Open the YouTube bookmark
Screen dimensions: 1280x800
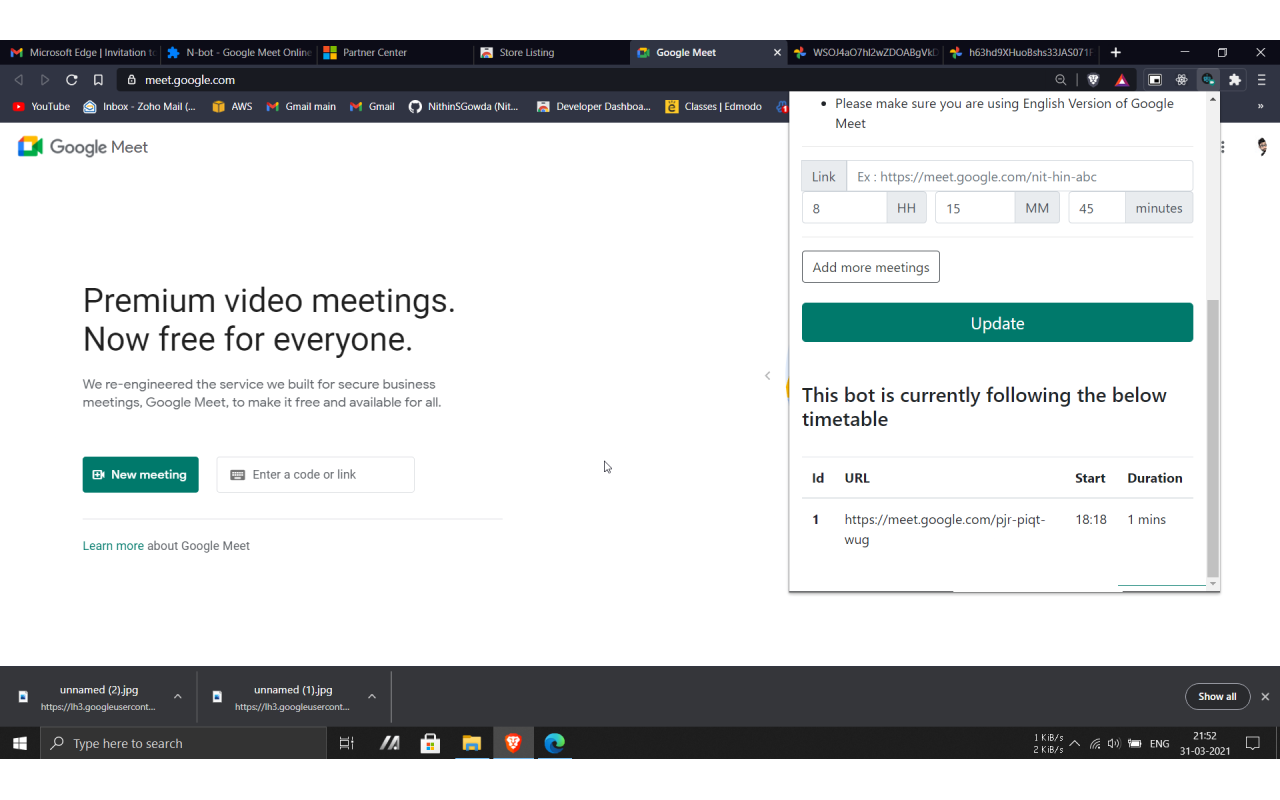point(41,106)
